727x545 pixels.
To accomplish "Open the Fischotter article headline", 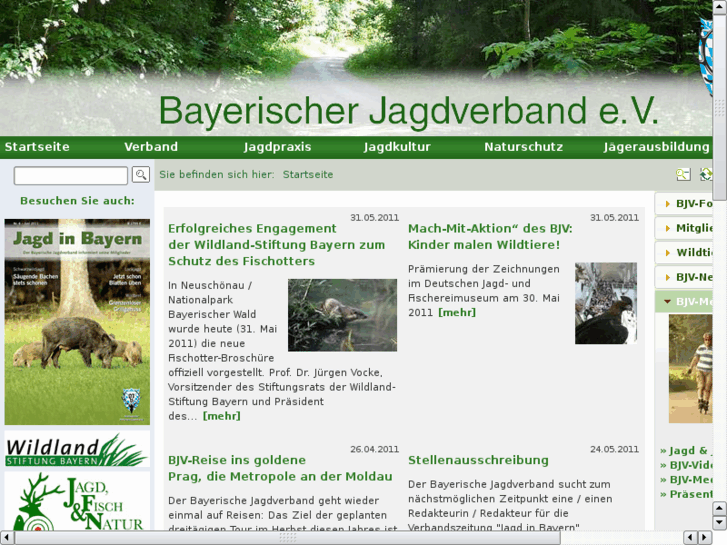I will coord(276,245).
